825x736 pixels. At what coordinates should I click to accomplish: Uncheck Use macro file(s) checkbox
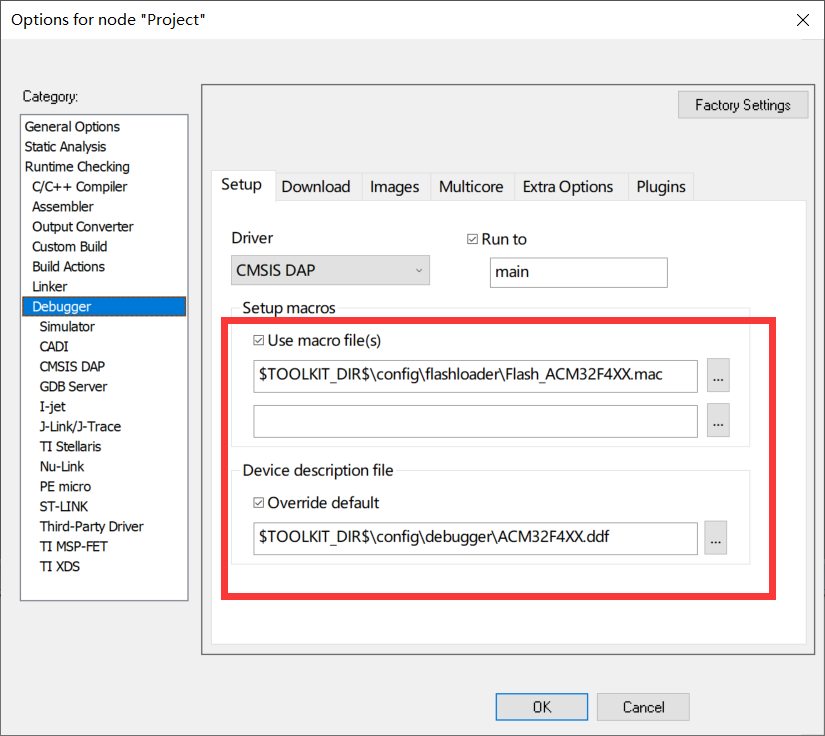click(260, 341)
